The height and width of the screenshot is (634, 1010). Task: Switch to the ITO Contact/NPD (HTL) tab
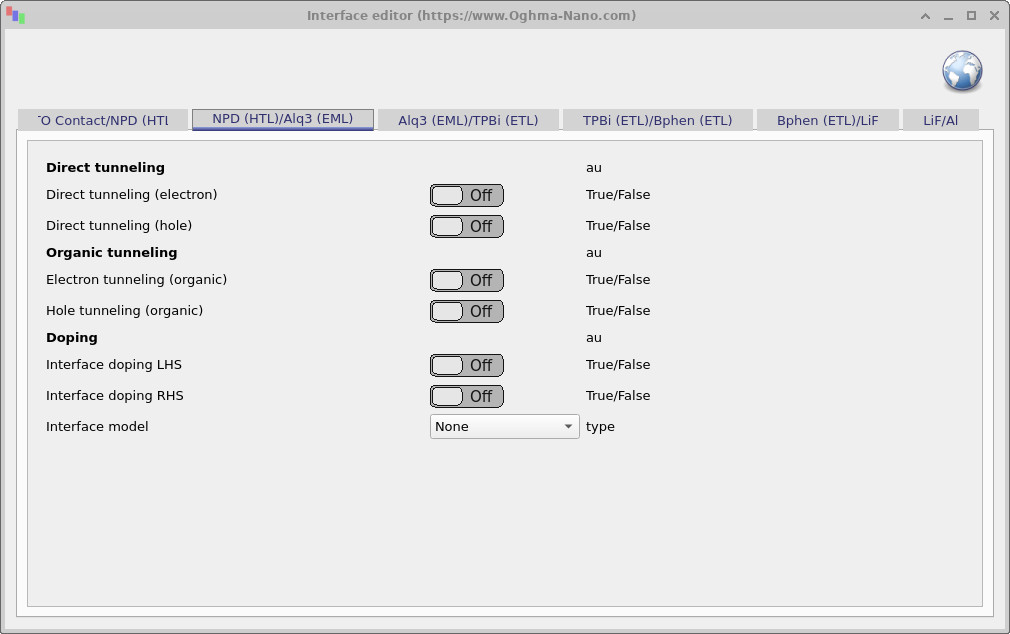(x=103, y=119)
